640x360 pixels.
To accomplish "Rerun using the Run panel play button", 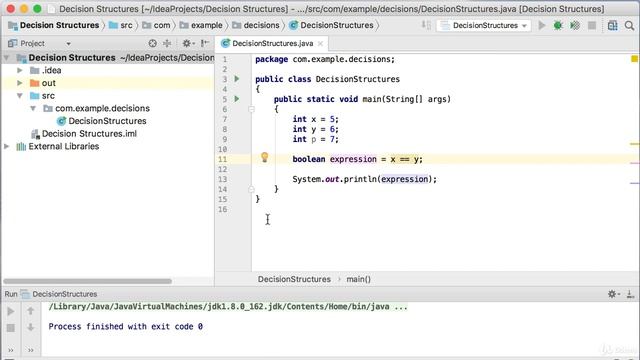I will tap(11, 311).
